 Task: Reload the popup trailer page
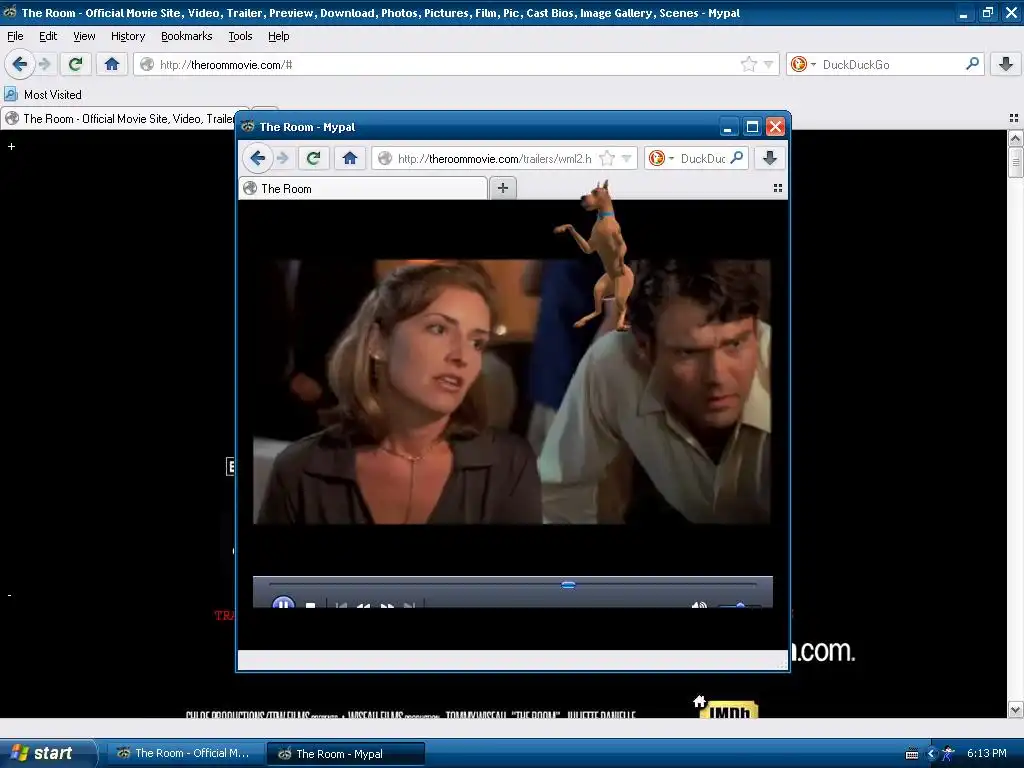coord(313,158)
